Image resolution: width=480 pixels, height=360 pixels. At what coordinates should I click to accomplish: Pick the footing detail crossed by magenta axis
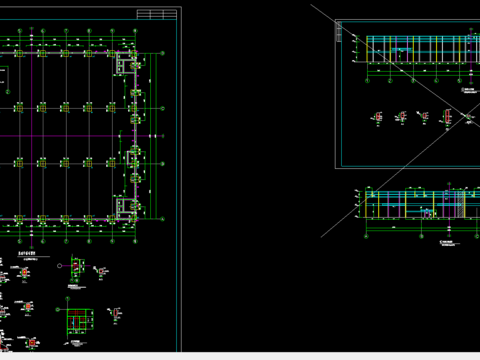[76, 266]
